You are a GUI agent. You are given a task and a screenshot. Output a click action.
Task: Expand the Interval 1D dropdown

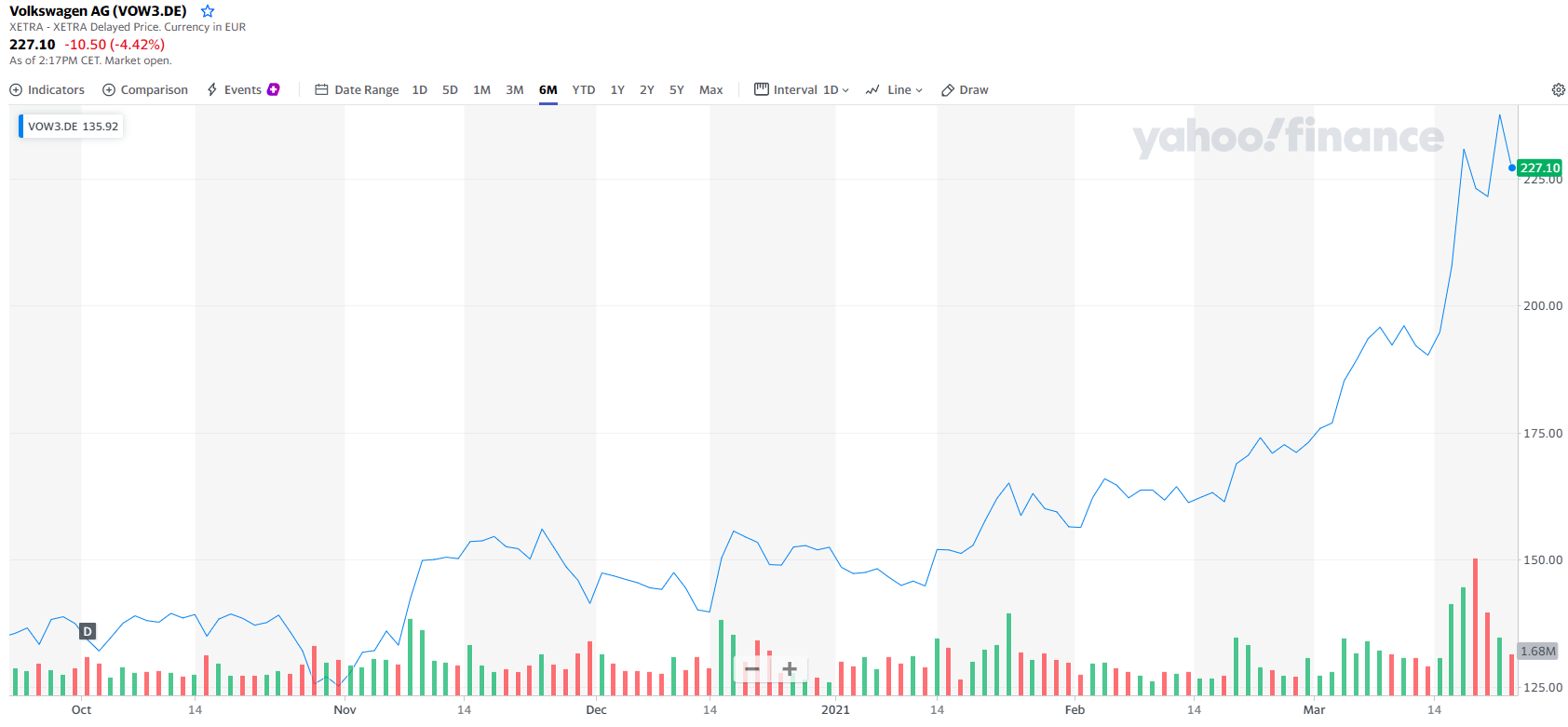pyautogui.click(x=802, y=90)
